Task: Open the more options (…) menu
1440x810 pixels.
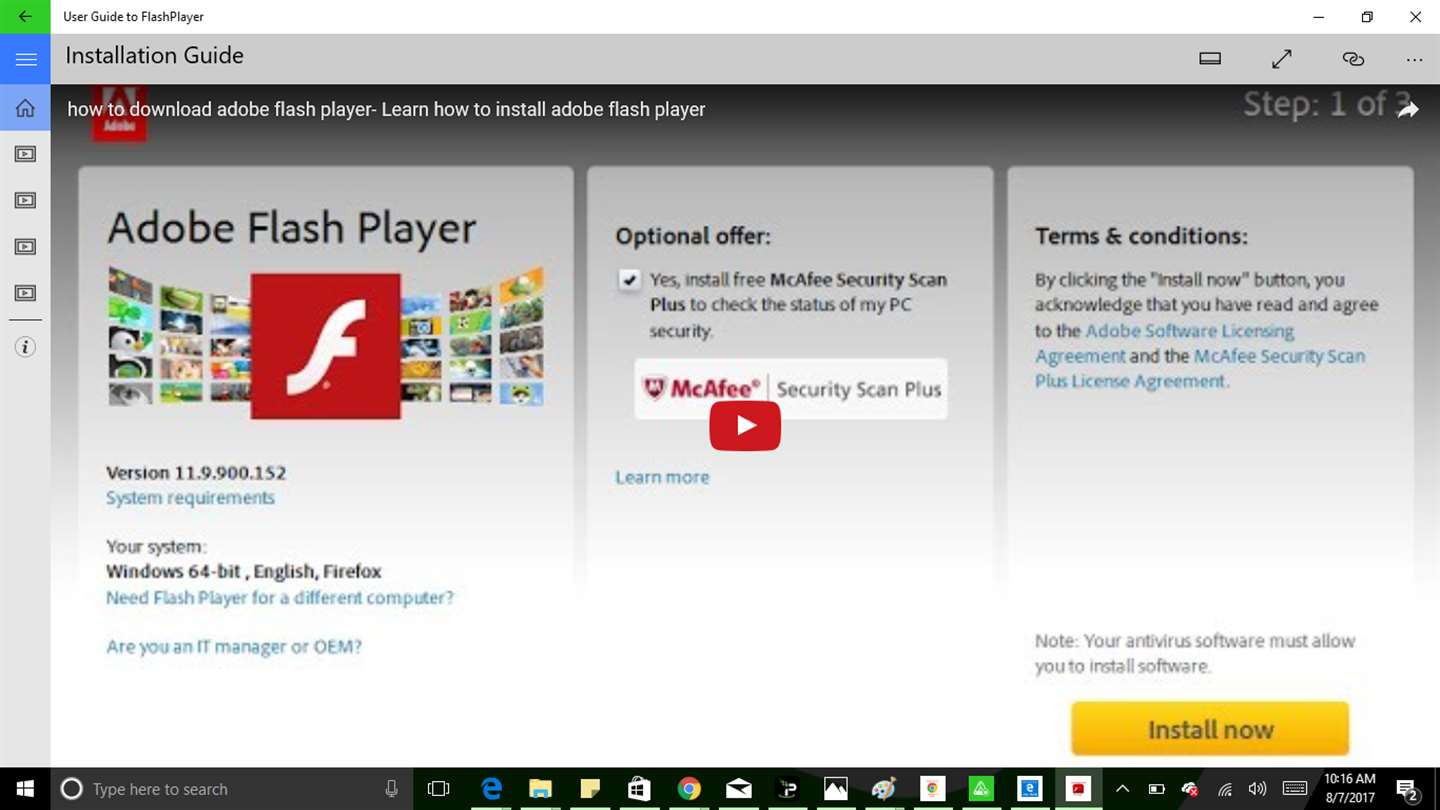Action: coord(1414,59)
